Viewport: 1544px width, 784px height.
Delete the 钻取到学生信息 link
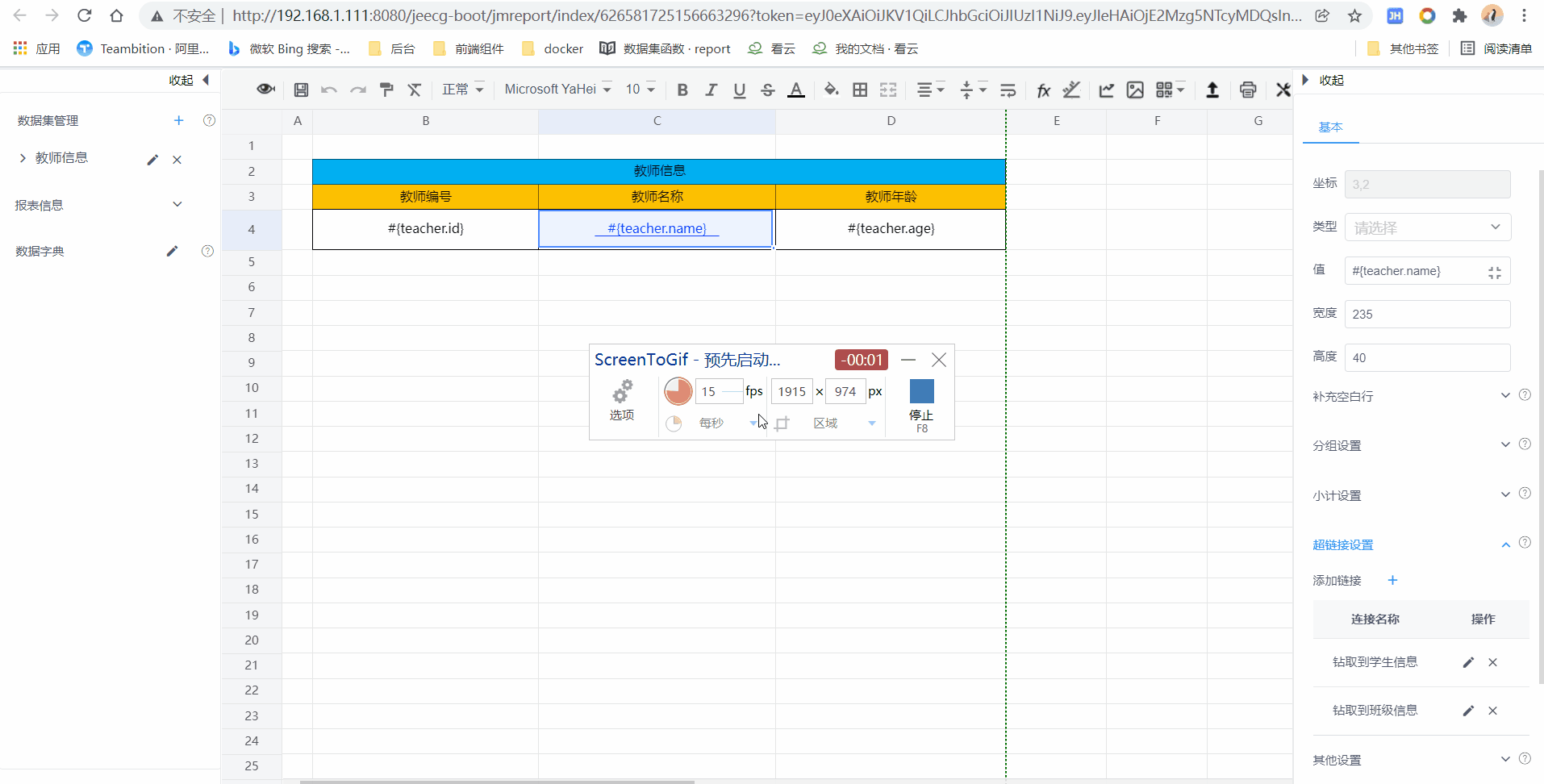point(1492,662)
